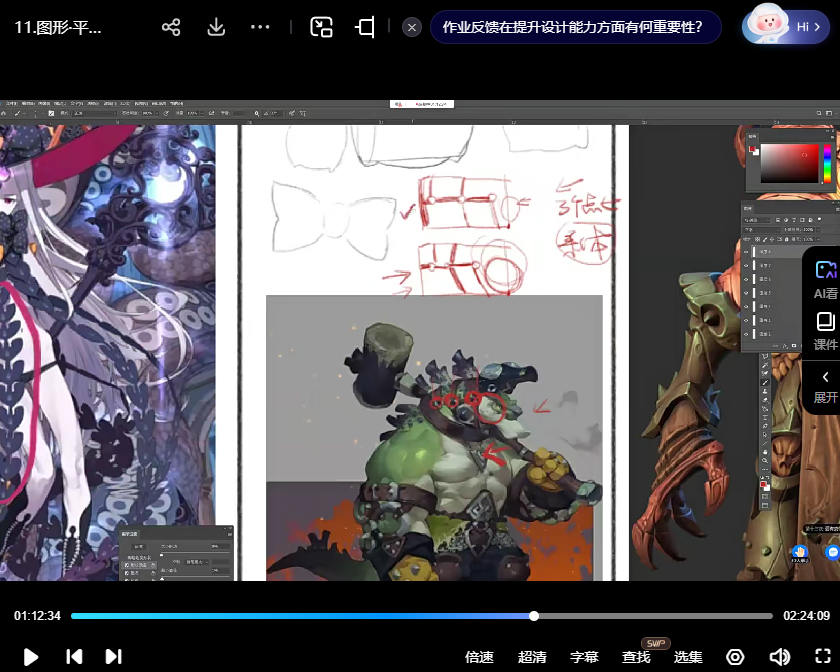Expand the side panel with 展开 chevron

(x=825, y=386)
